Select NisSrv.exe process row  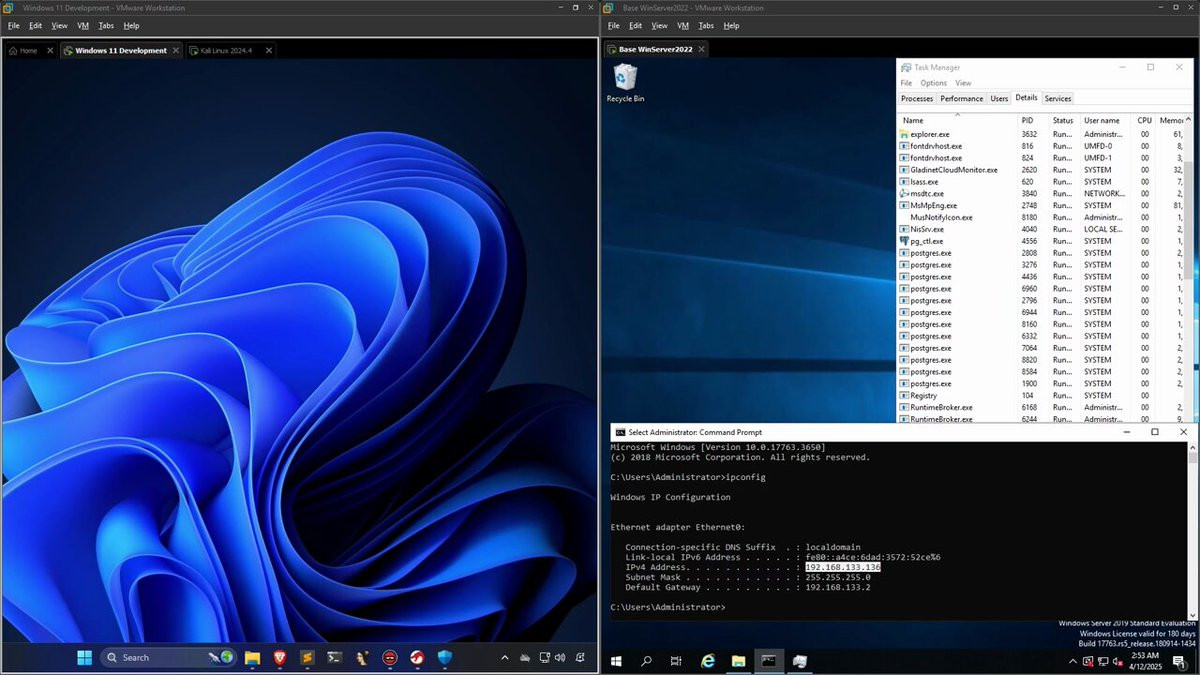[x=1041, y=229]
